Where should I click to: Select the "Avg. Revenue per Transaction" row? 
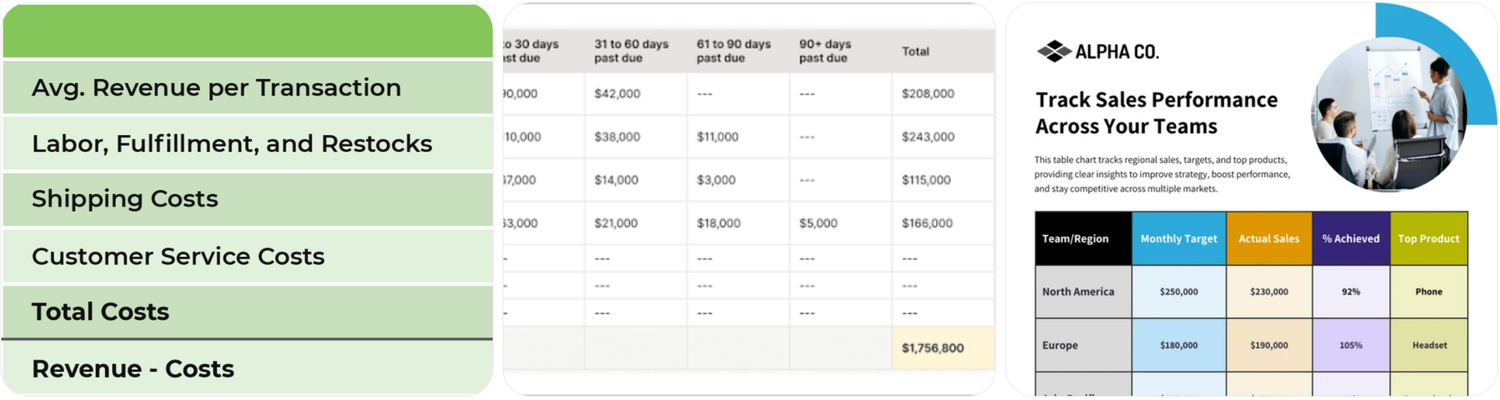tap(248, 87)
